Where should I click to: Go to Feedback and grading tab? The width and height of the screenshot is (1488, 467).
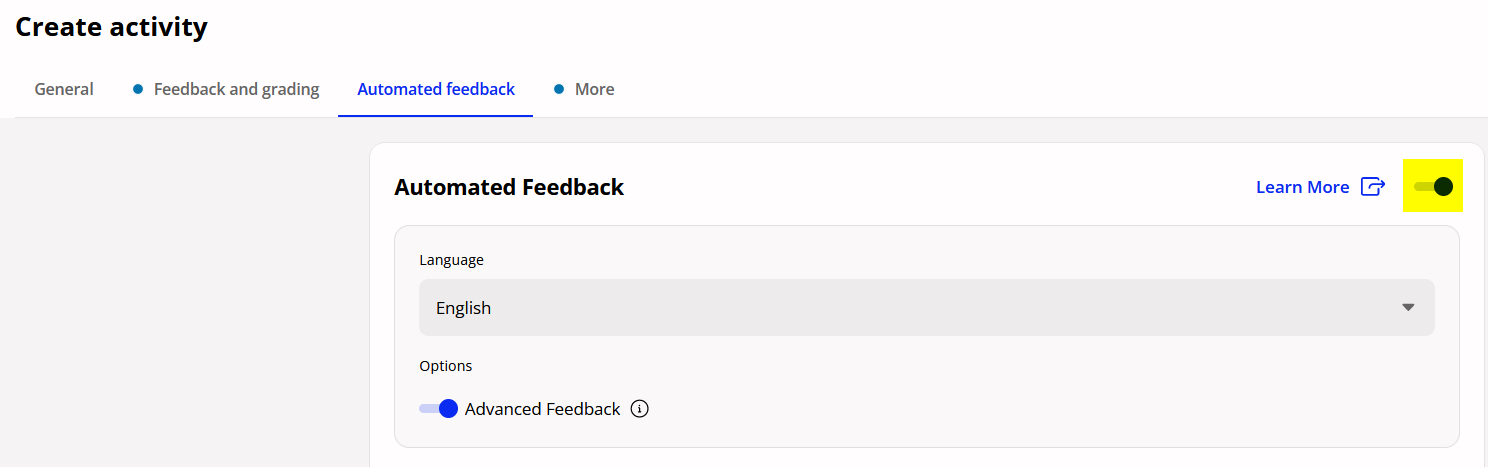[x=236, y=89]
